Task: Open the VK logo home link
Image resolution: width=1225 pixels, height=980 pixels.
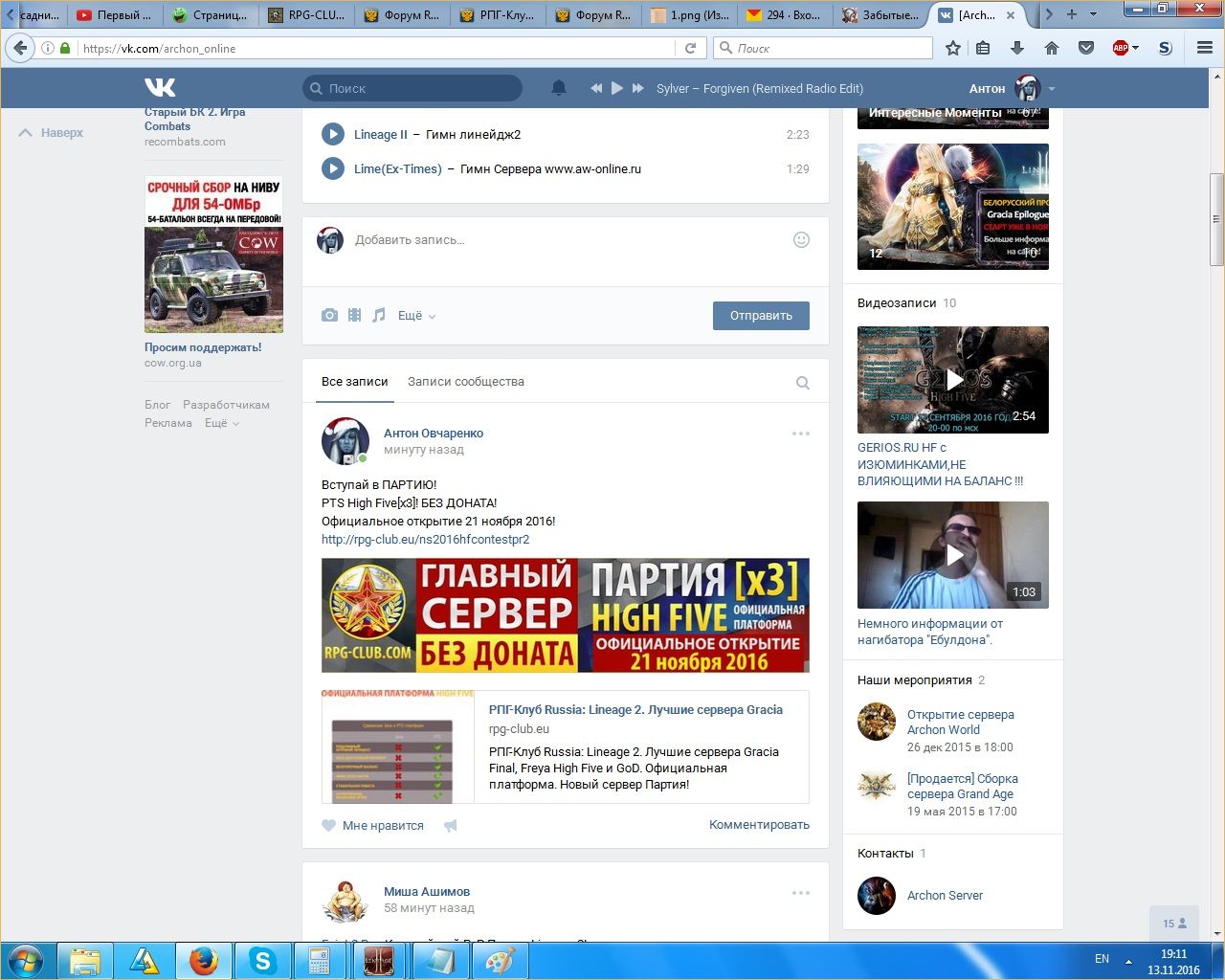Action: point(160,87)
